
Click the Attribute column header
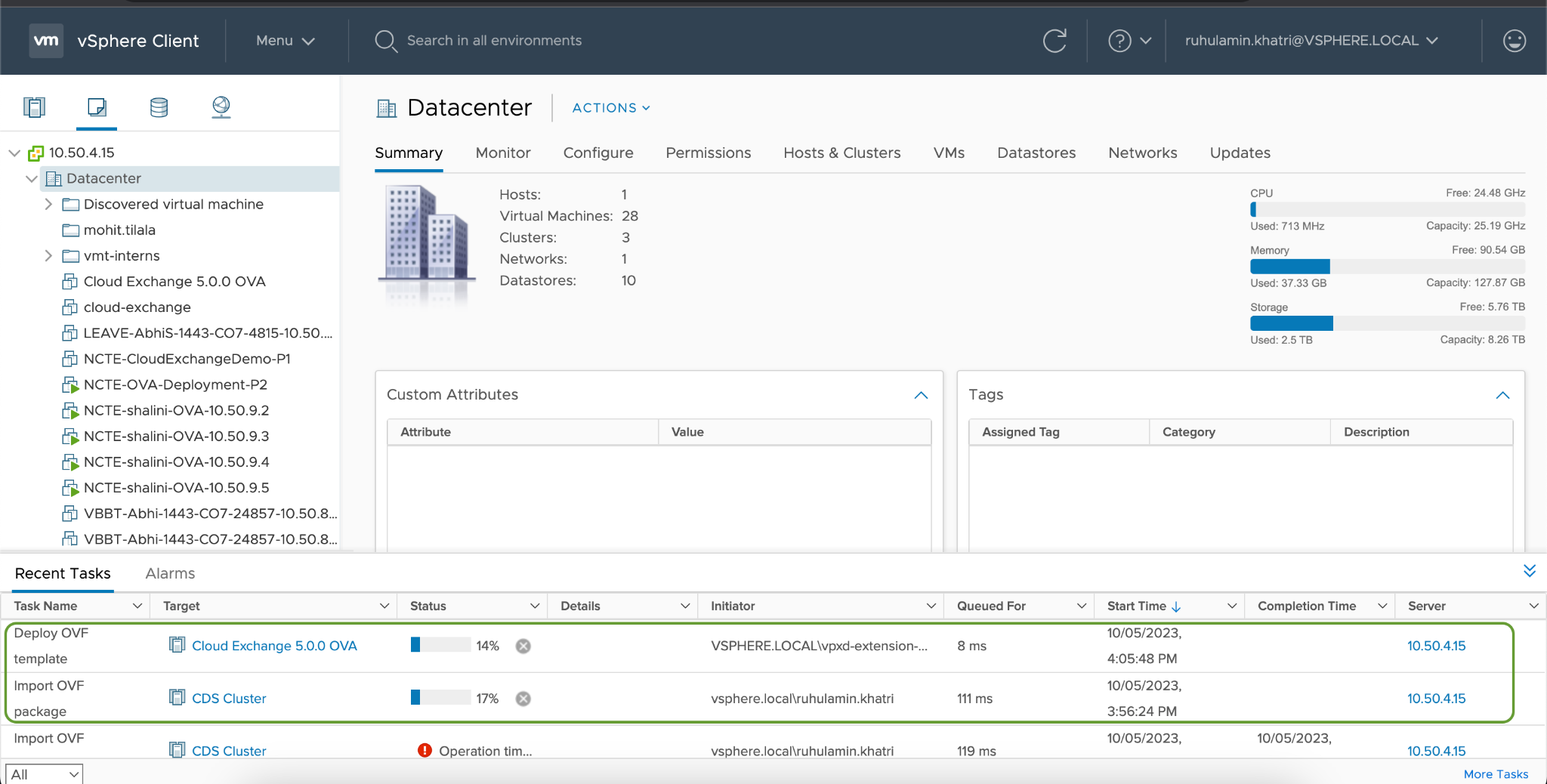[x=425, y=432]
